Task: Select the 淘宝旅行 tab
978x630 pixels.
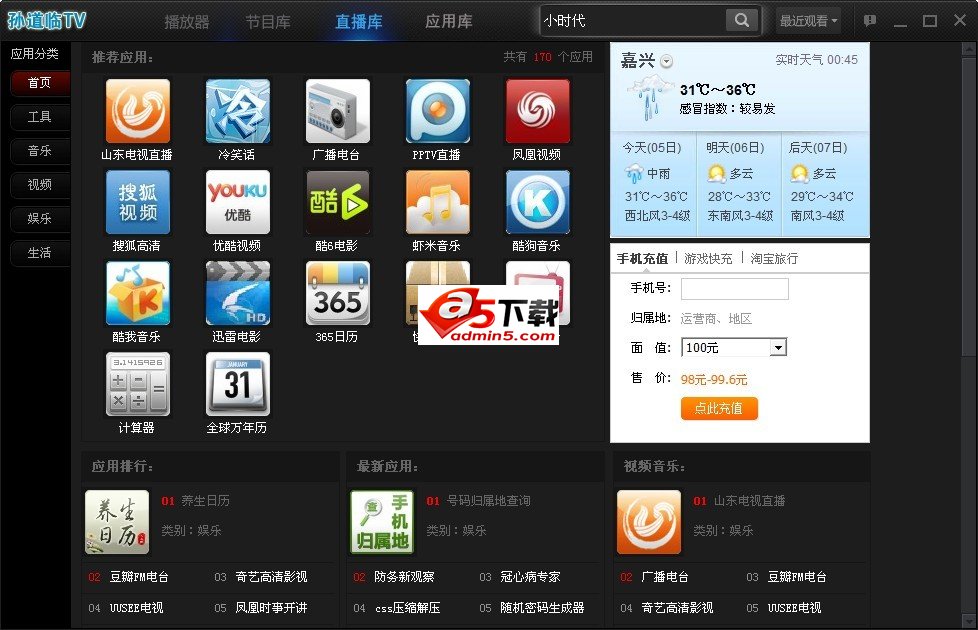Action: click(774, 258)
